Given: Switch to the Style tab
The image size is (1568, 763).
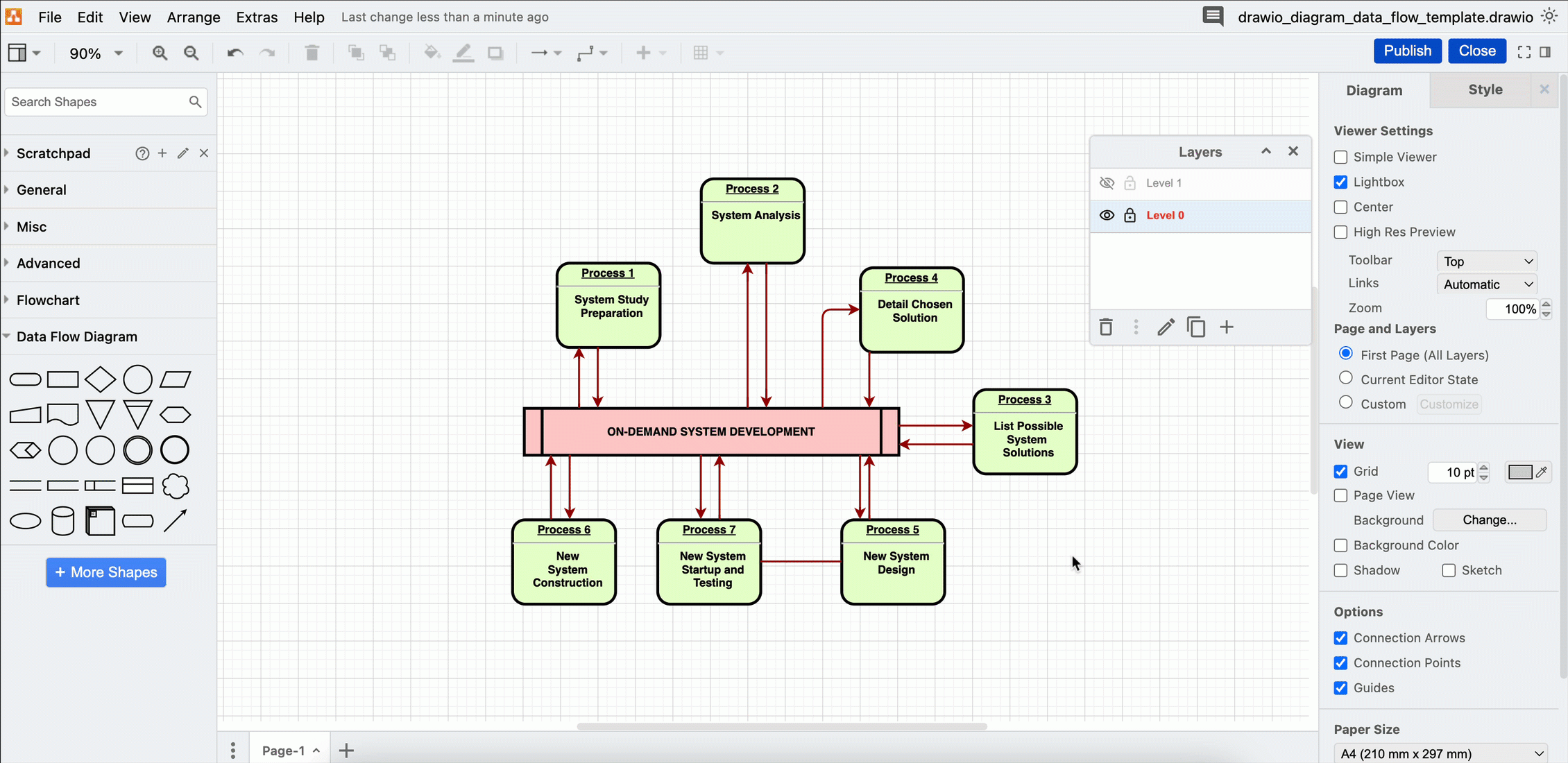Looking at the screenshot, I should (x=1485, y=89).
